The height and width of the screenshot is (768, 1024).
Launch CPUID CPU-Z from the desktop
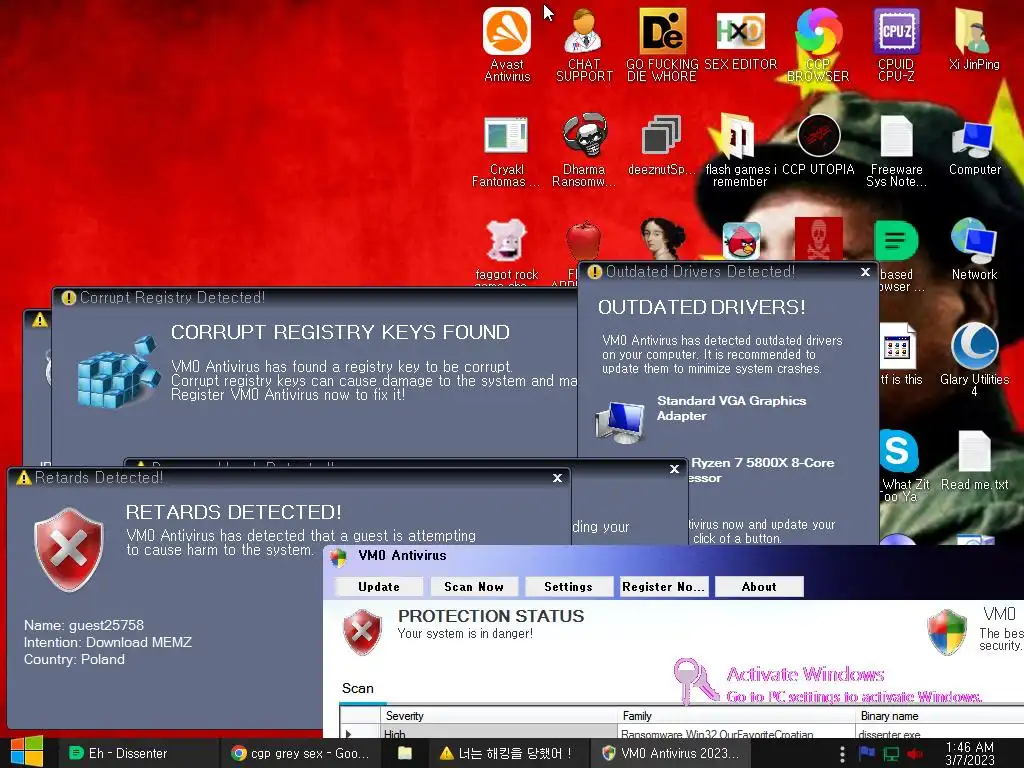(x=896, y=44)
